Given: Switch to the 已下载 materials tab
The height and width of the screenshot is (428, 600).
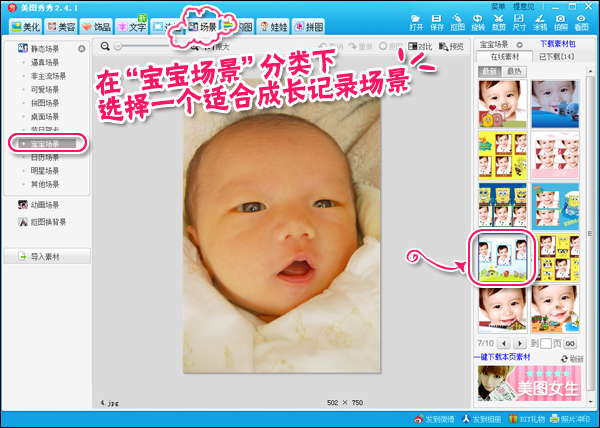Looking at the screenshot, I should (x=554, y=59).
